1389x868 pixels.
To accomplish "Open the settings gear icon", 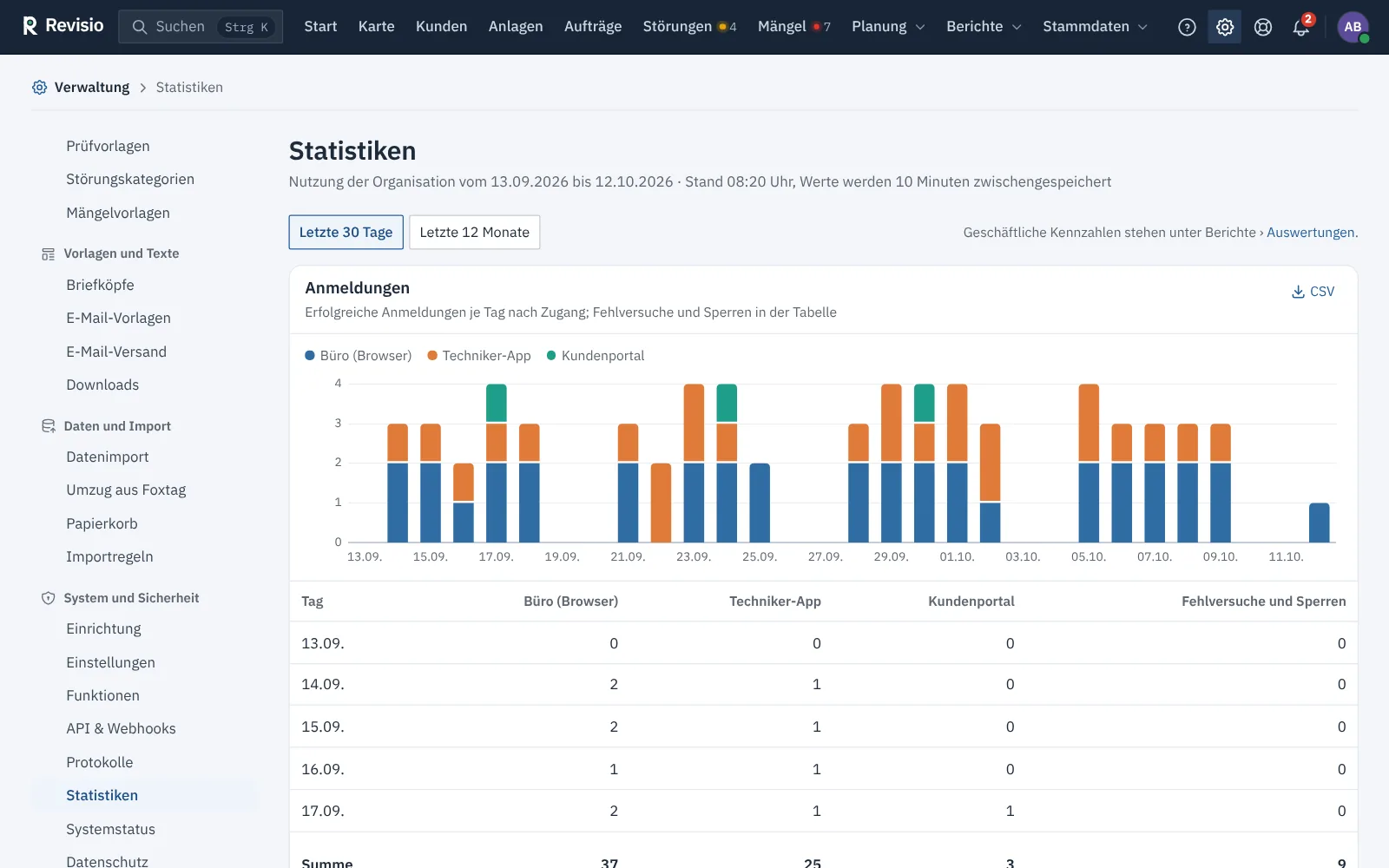I will coord(1225,27).
